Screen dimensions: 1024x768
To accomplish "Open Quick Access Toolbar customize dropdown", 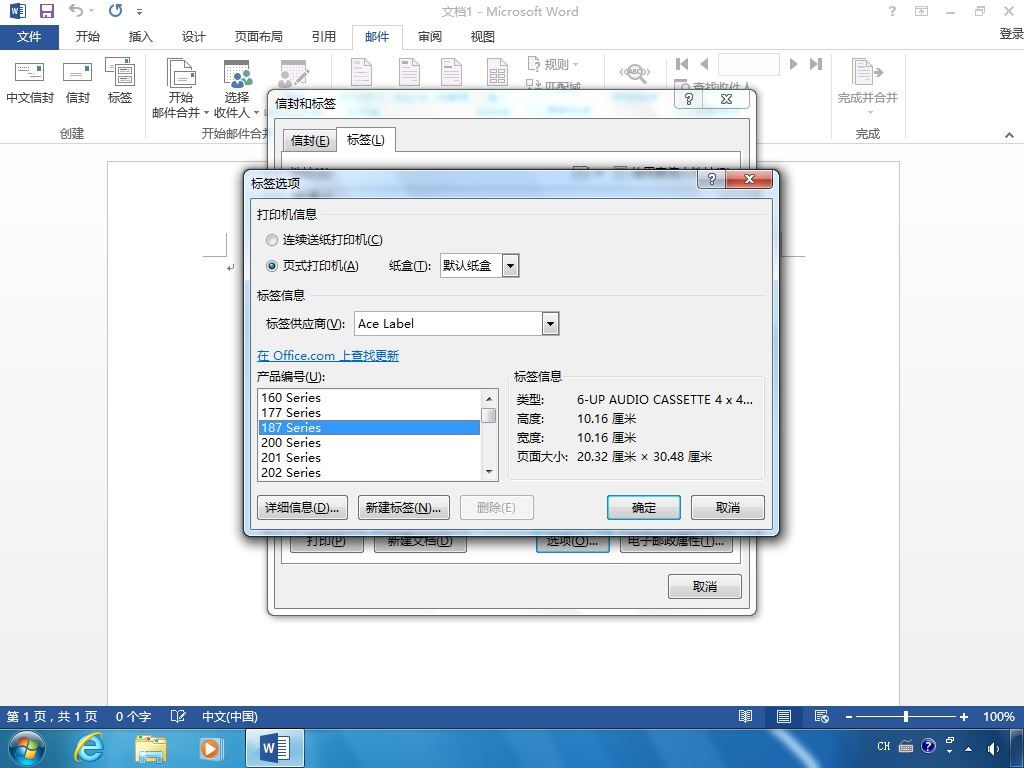I will (x=140, y=11).
